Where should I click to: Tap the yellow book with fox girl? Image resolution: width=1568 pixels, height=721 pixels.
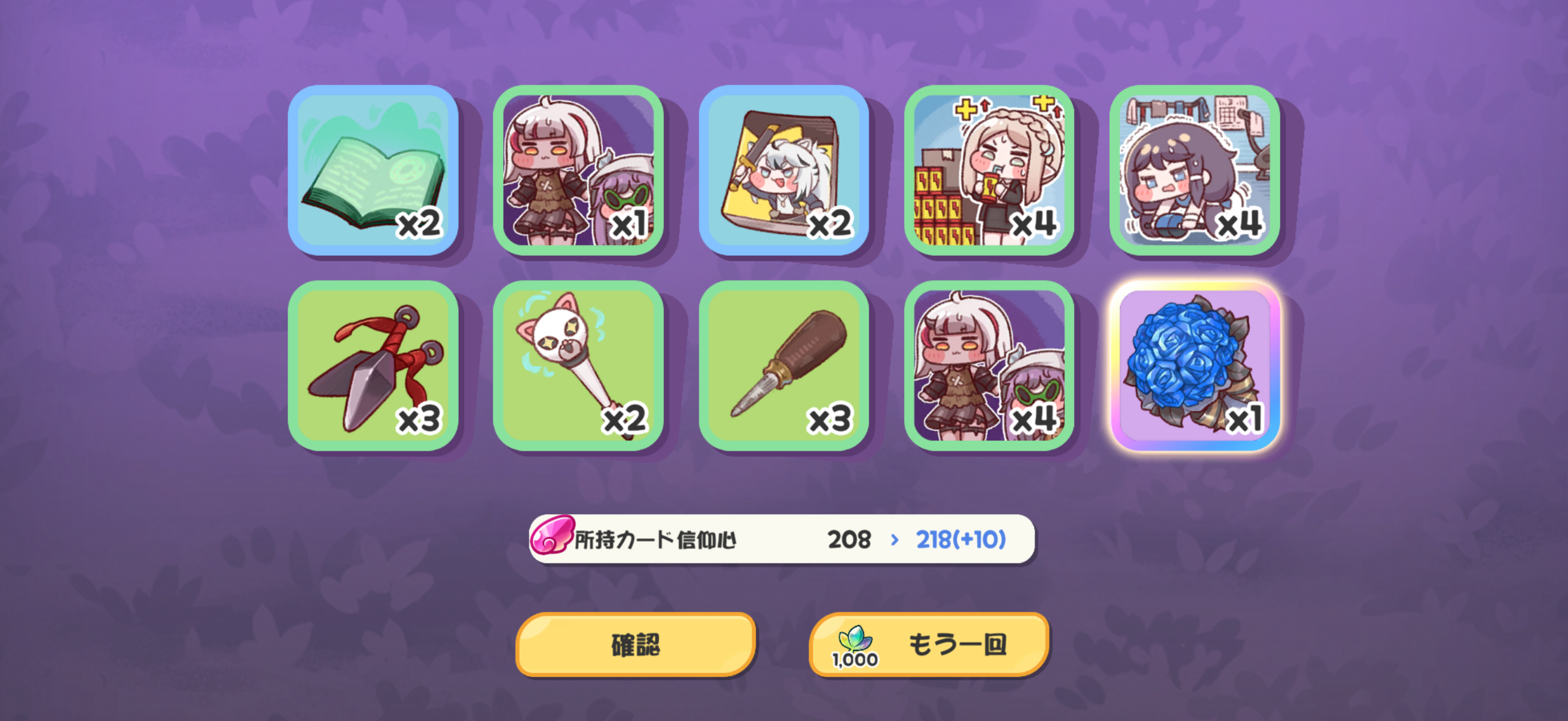[784, 170]
